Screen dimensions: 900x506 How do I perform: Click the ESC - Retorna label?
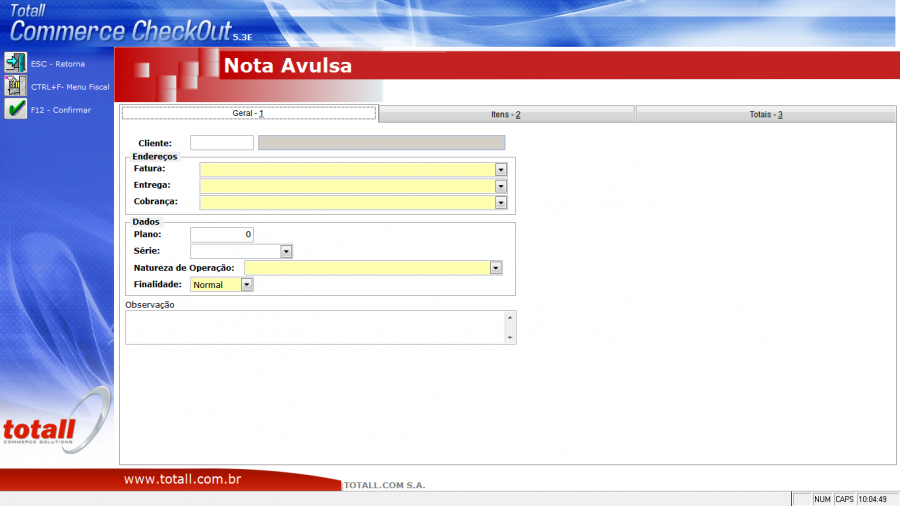[58, 64]
